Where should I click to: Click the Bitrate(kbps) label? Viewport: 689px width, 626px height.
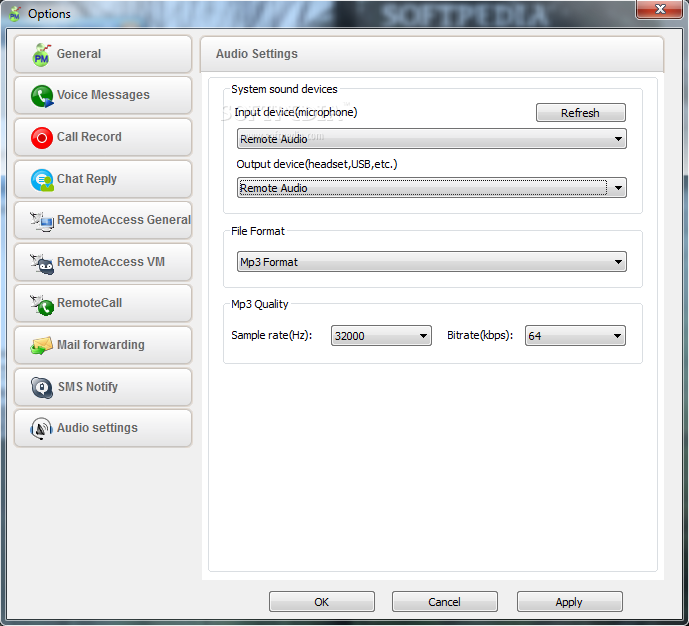tap(480, 335)
